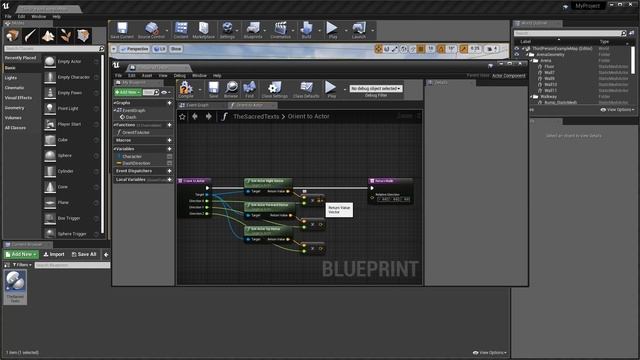
Task: Open Compile options dropdown arrow
Action: [200, 89]
